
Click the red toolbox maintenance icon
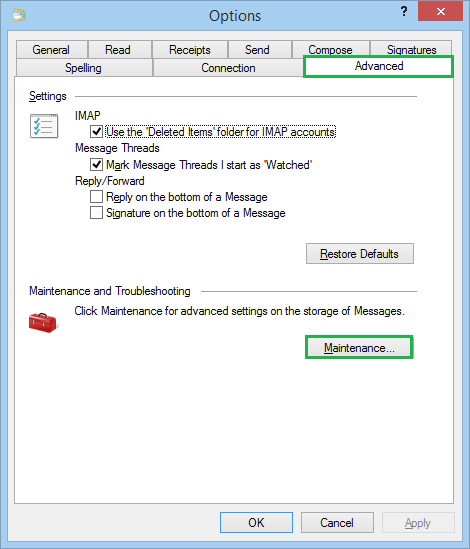click(43, 322)
